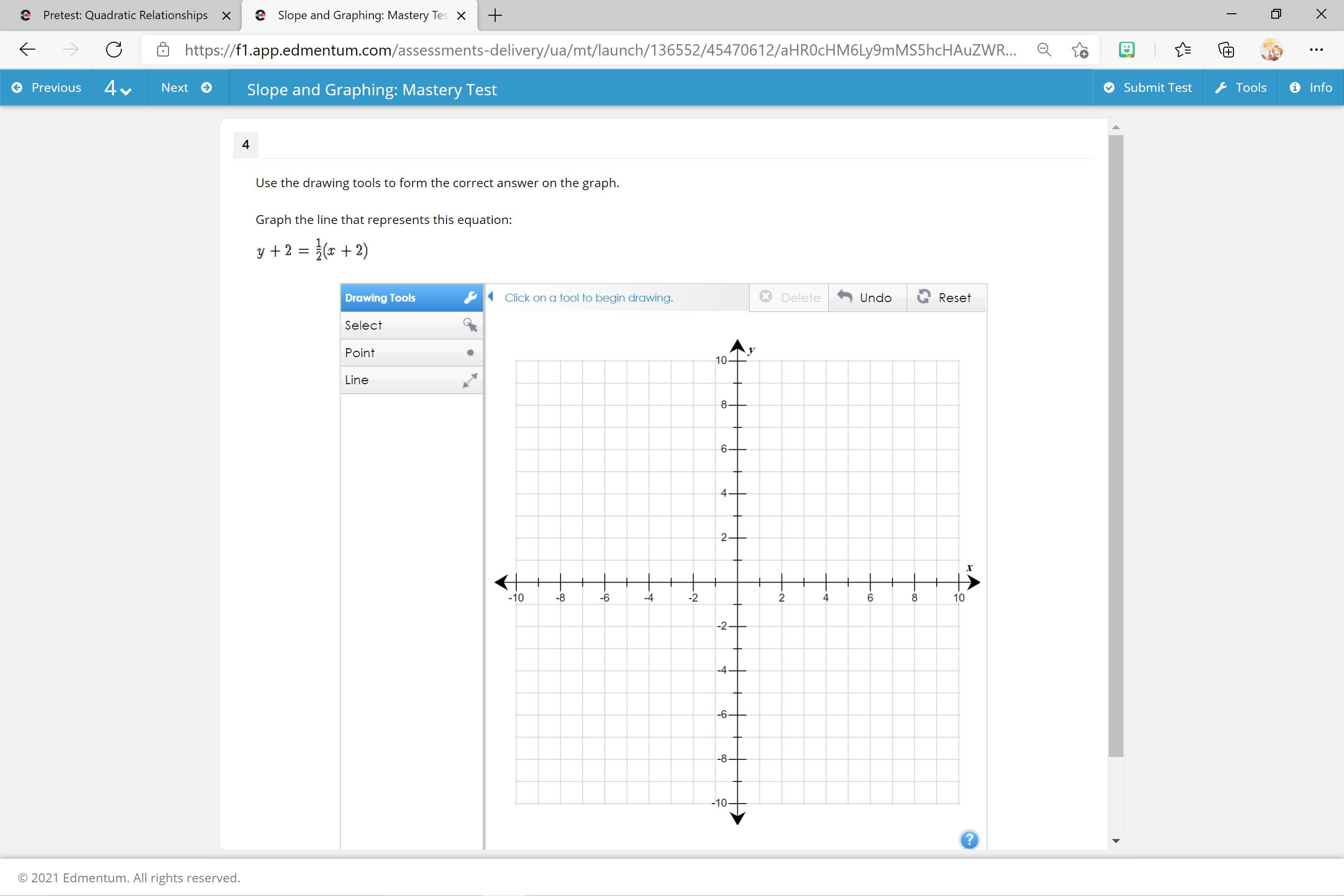This screenshot has width=1344, height=896.
Task: Go to the Next question
Action: coord(187,87)
